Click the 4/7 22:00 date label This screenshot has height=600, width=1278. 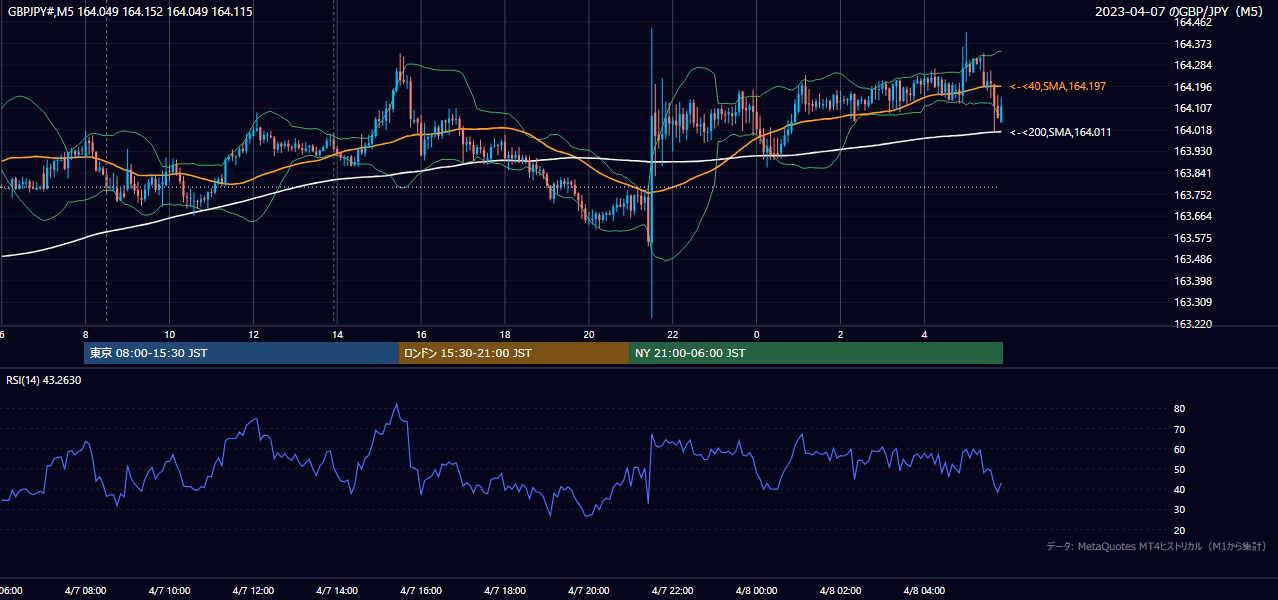pyautogui.click(x=672, y=591)
